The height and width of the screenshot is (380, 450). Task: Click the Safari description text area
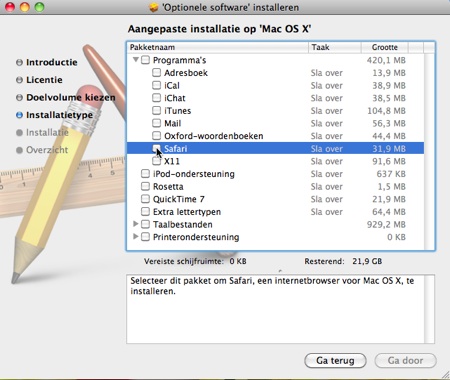(275, 309)
